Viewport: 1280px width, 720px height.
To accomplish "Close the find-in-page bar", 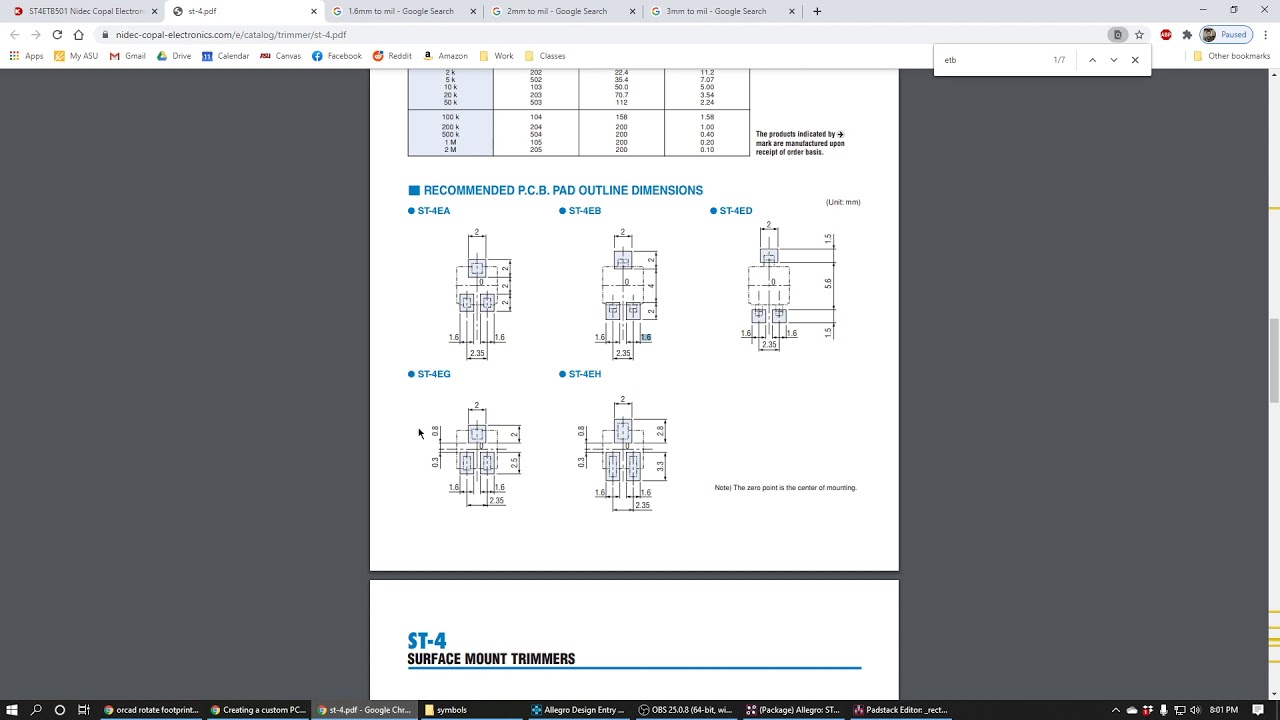I will 1135,60.
